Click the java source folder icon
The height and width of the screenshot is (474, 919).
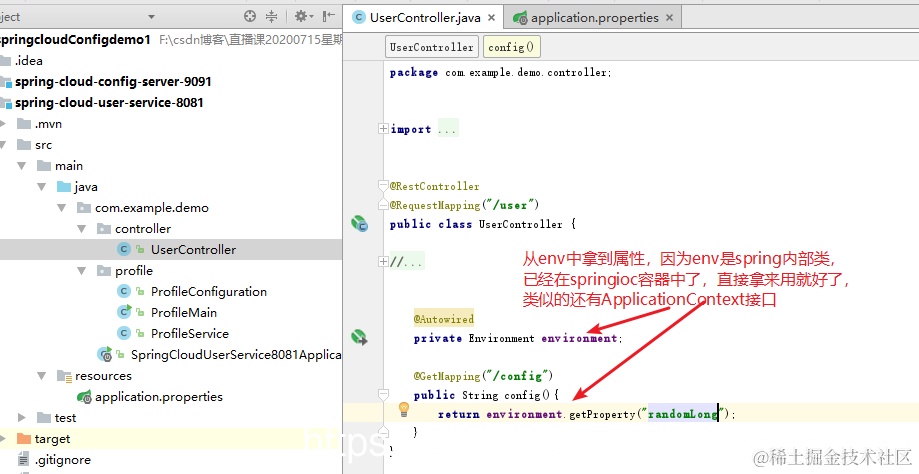(64, 187)
